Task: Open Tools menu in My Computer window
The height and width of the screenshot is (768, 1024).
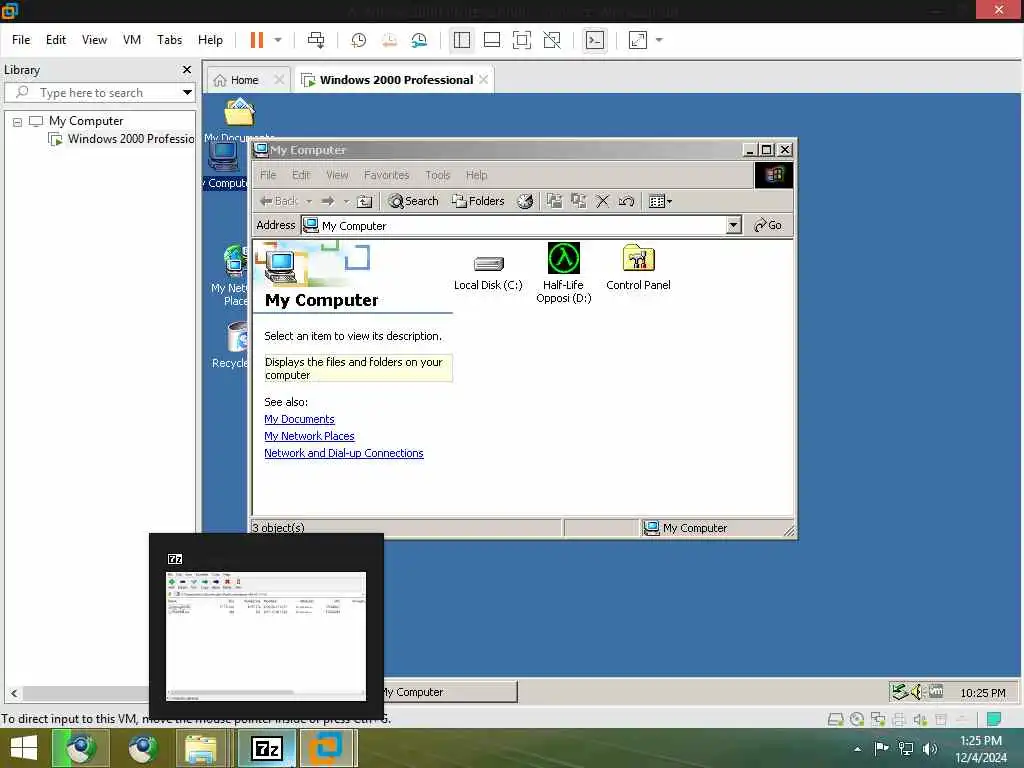Action: [x=438, y=175]
